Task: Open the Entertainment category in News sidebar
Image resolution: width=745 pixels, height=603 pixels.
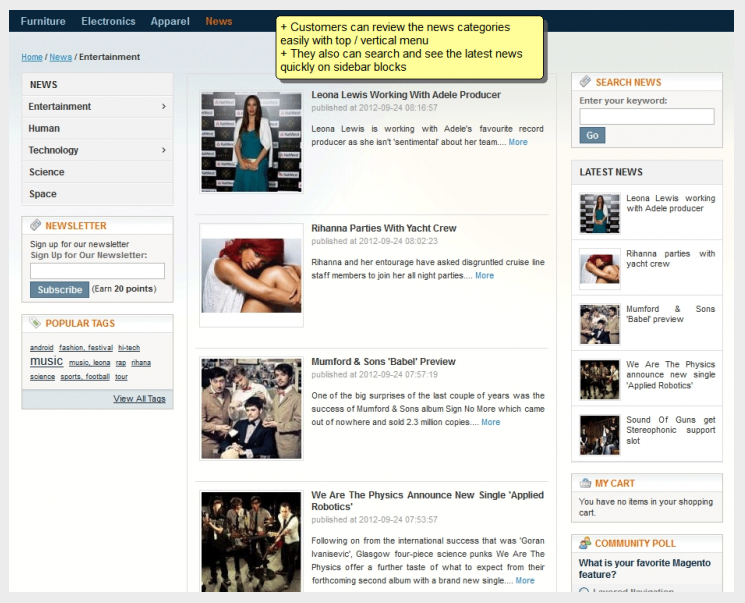Action: 59,106
